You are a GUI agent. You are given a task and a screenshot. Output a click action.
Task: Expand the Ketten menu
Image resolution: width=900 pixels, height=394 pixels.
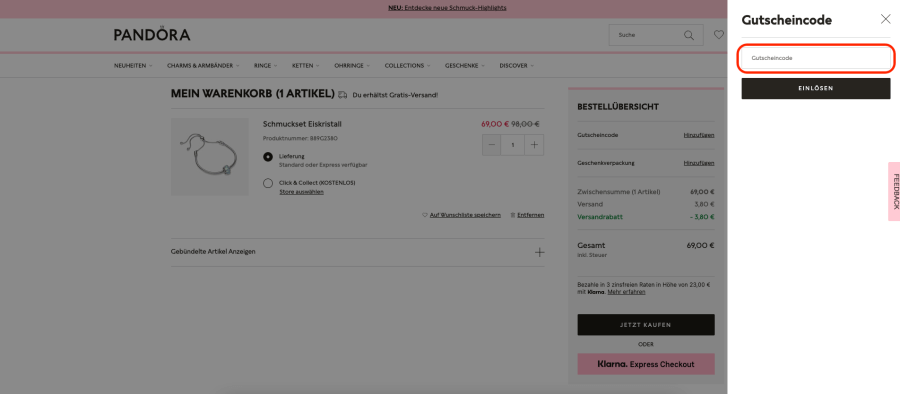pos(305,65)
